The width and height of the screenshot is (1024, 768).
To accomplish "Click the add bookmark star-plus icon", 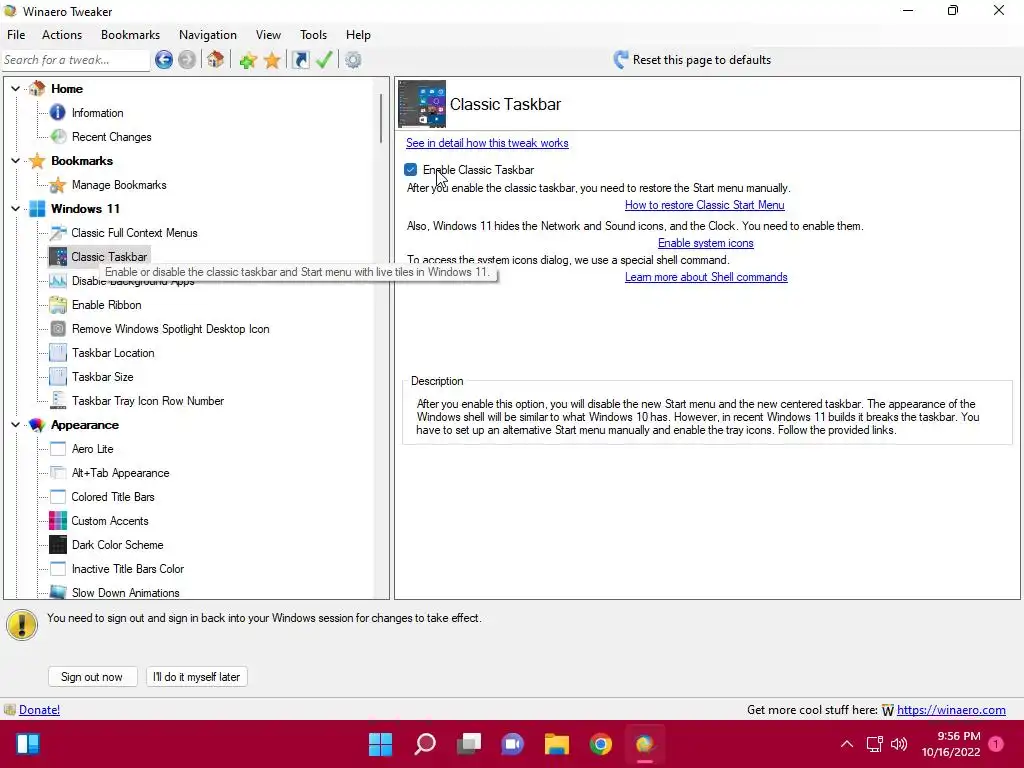I will [x=248, y=61].
